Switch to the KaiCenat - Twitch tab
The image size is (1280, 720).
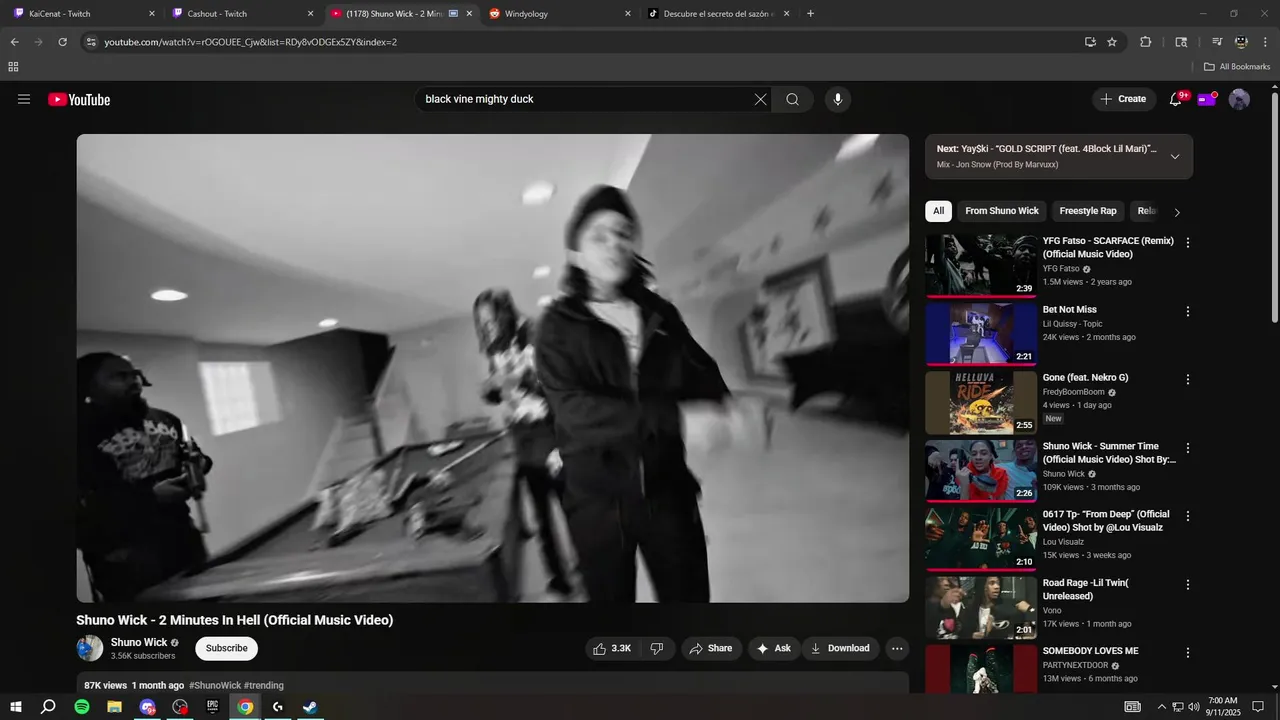pyautogui.click(x=82, y=14)
